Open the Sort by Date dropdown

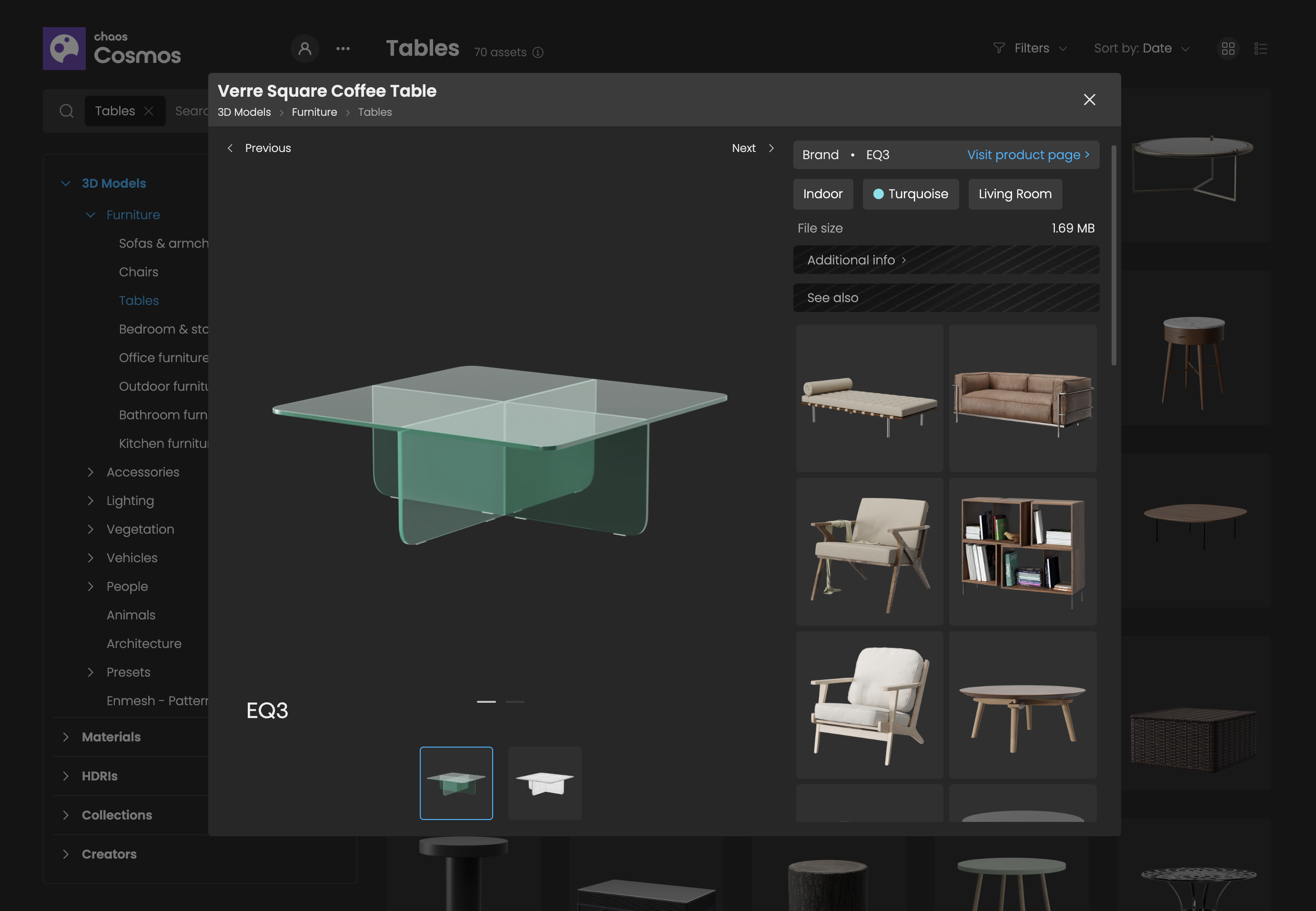click(x=1141, y=49)
